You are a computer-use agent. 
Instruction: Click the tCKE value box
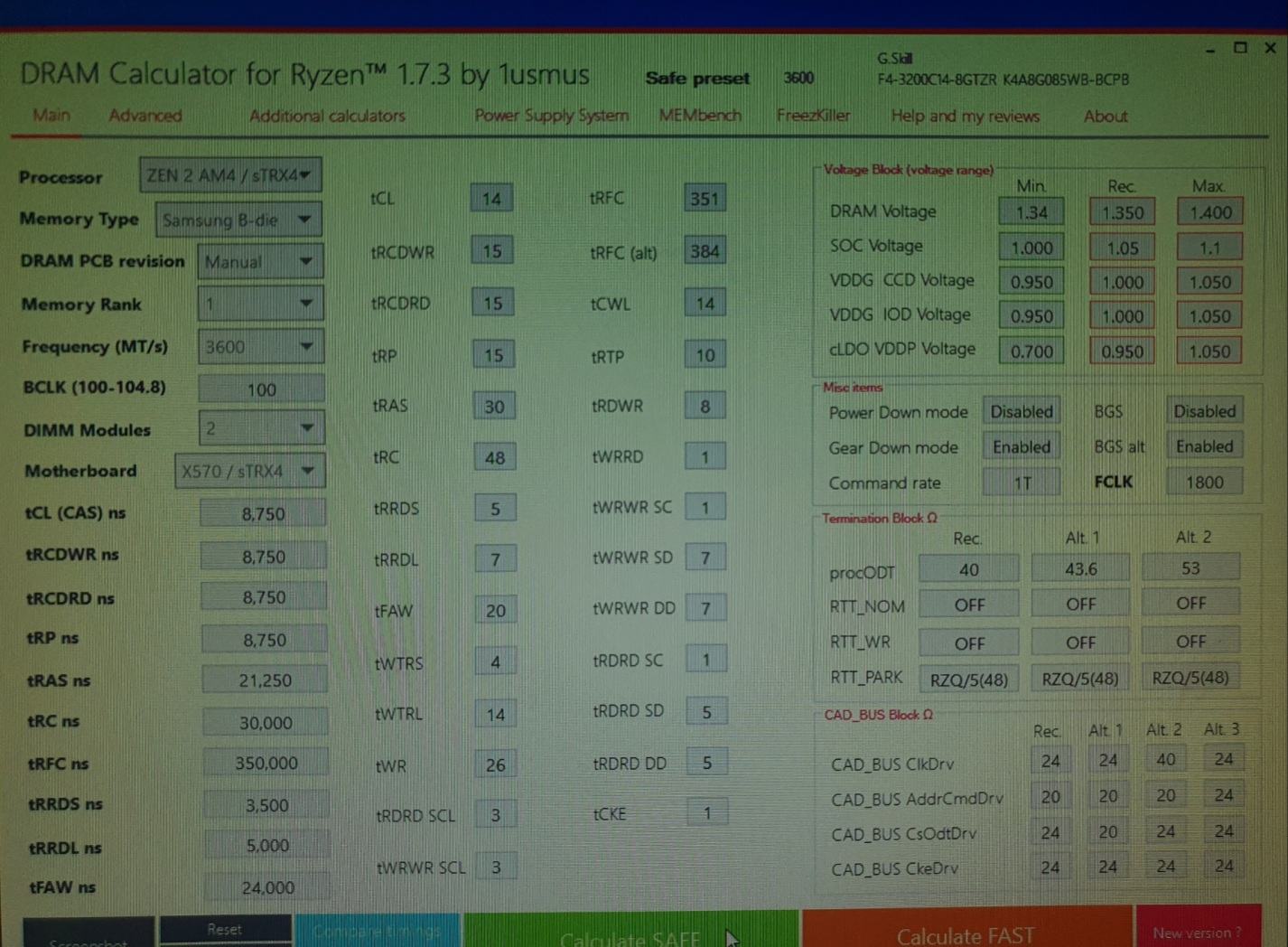tap(707, 812)
